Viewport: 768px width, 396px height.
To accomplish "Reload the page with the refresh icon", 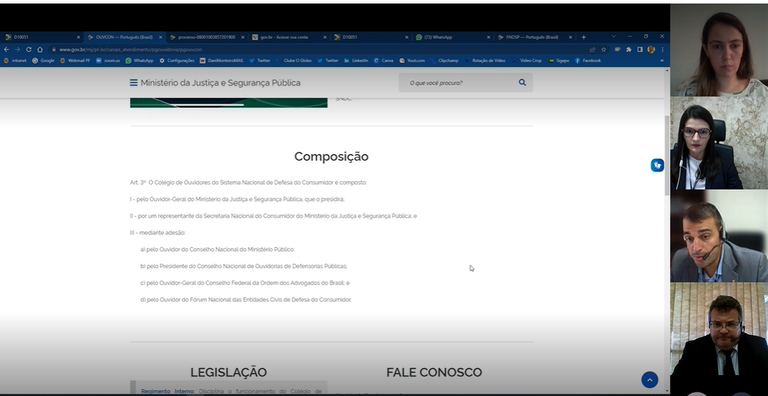I will (x=28, y=50).
